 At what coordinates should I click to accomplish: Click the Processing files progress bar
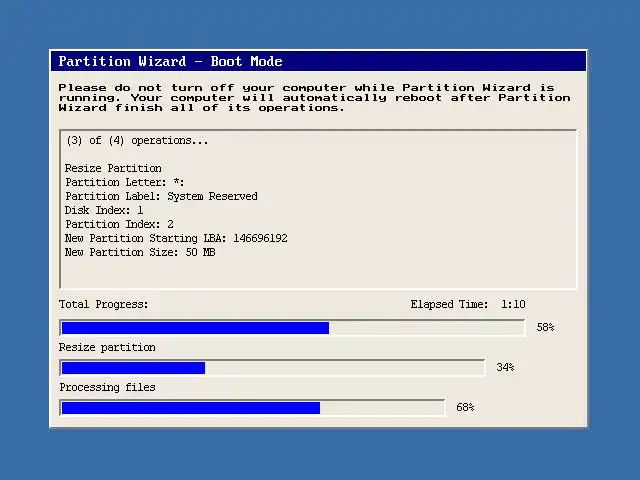coord(252,408)
